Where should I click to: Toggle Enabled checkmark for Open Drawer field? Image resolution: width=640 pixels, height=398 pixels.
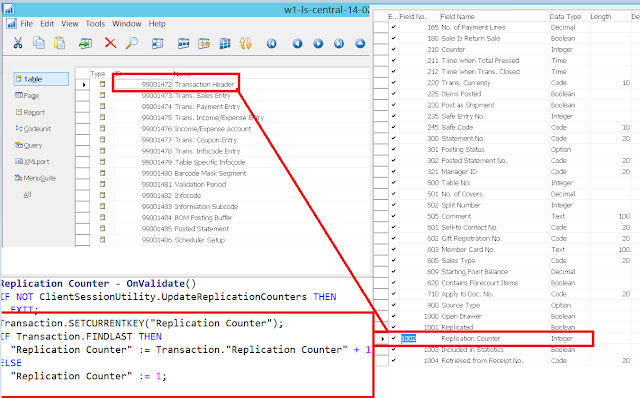393,316
